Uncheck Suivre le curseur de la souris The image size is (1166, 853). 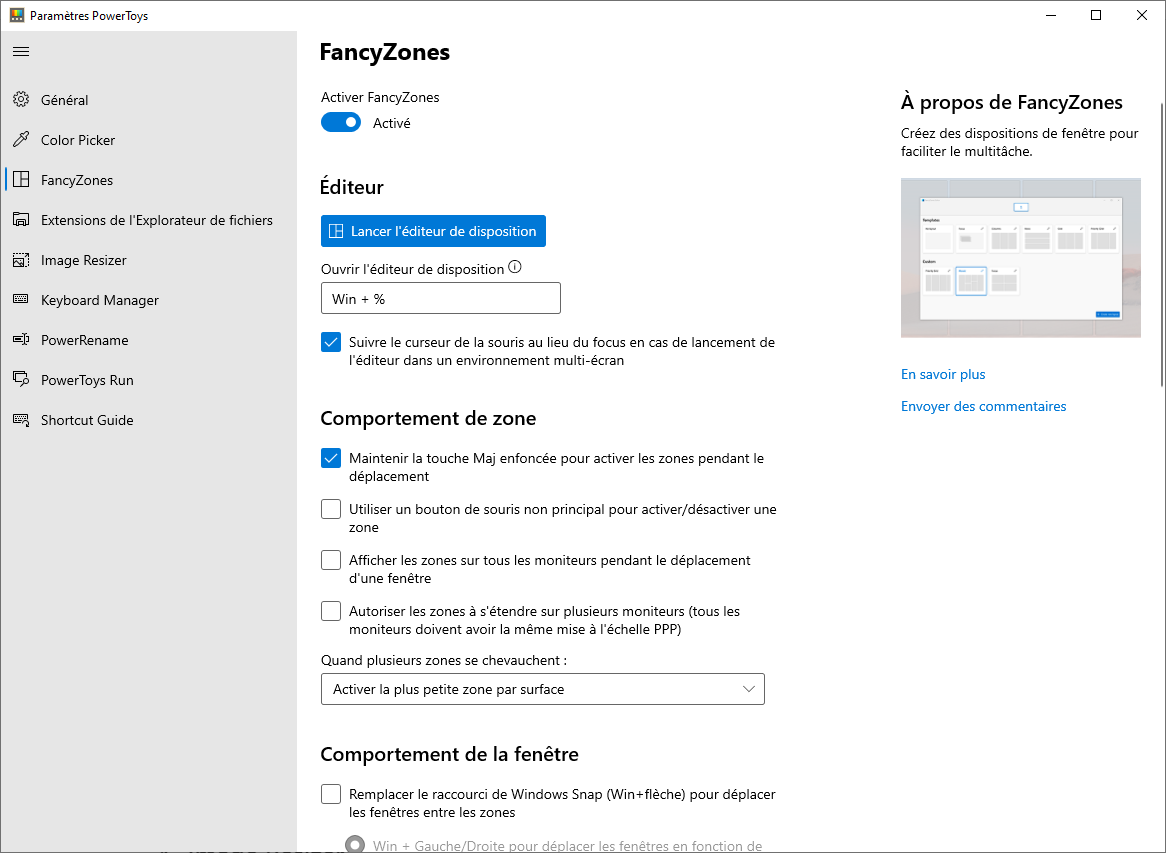tap(331, 342)
